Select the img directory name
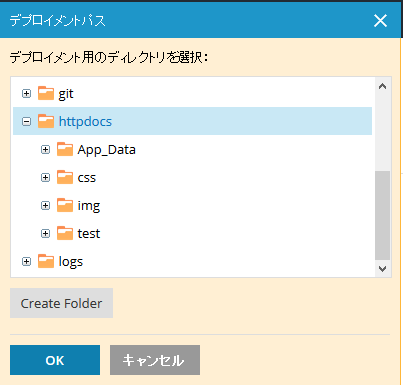The height and width of the screenshot is (385, 403). tap(89, 206)
